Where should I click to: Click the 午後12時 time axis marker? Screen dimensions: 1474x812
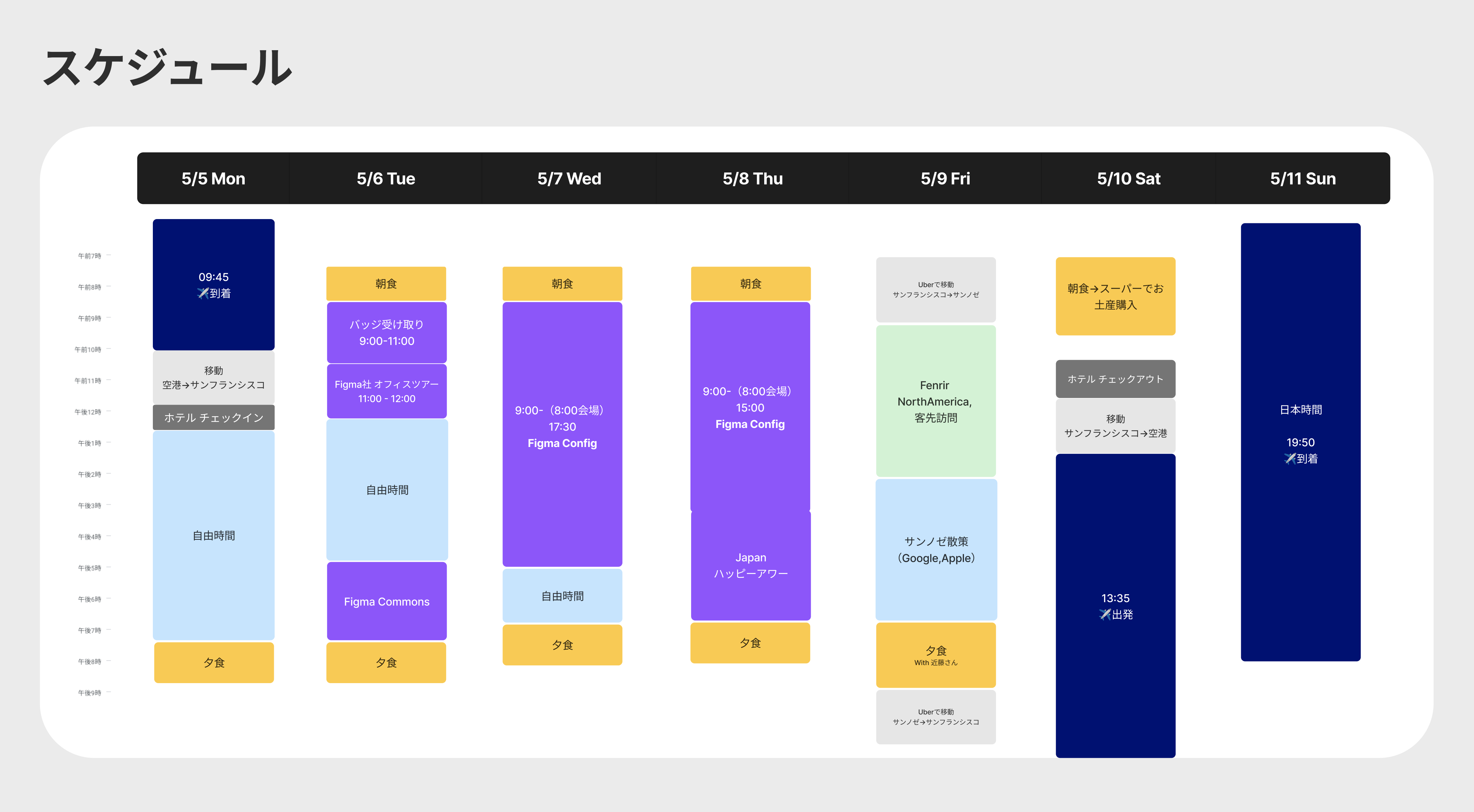pos(88,412)
